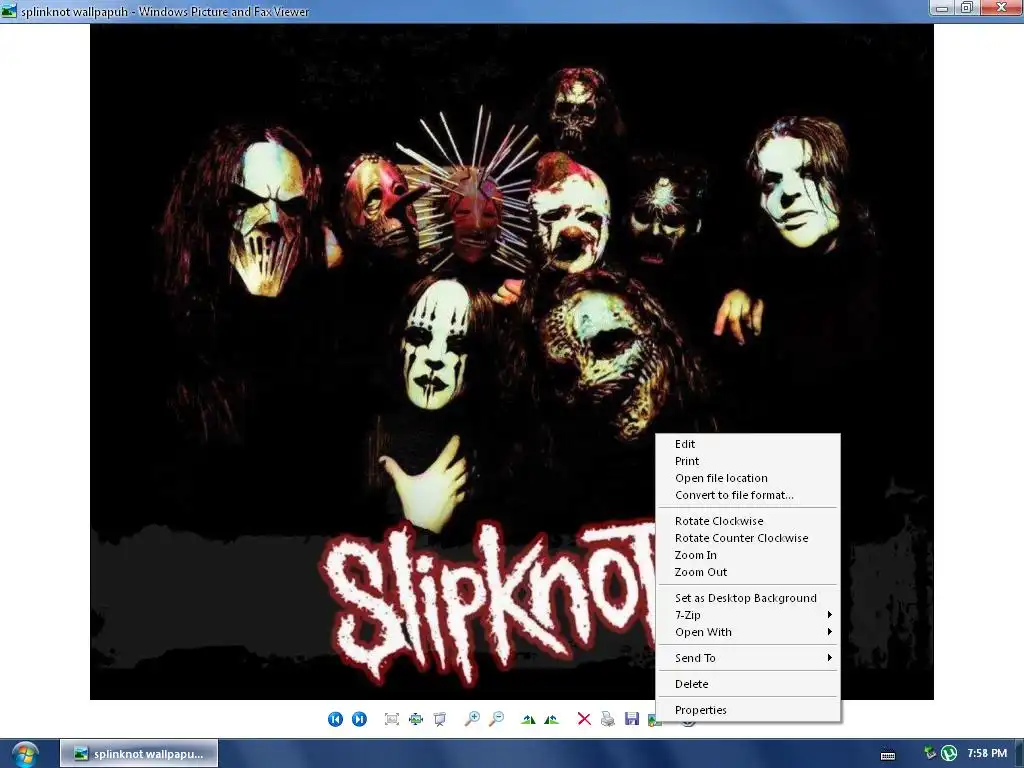1024x768 pixels.
Task: Click the floppy disk copy-to icon
Action: [632, 719]
